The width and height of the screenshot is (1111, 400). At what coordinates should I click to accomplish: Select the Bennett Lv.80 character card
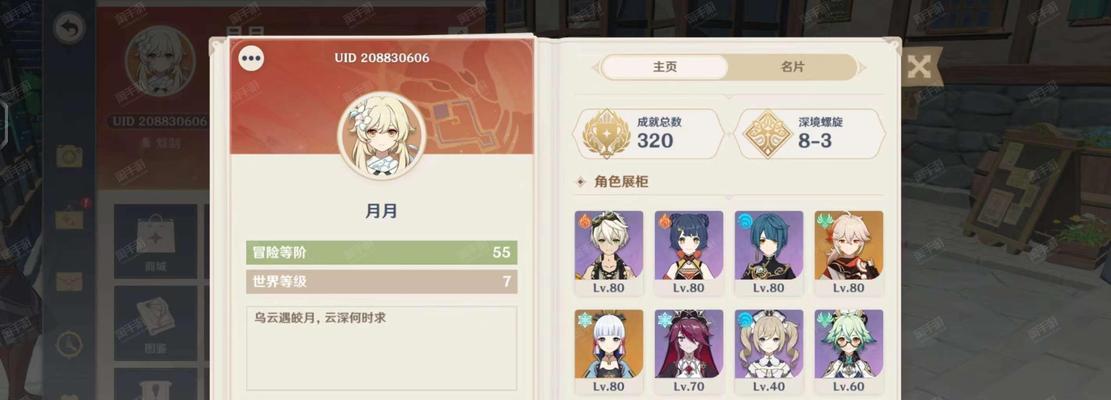pyautogui.click(x=609, y=253)
